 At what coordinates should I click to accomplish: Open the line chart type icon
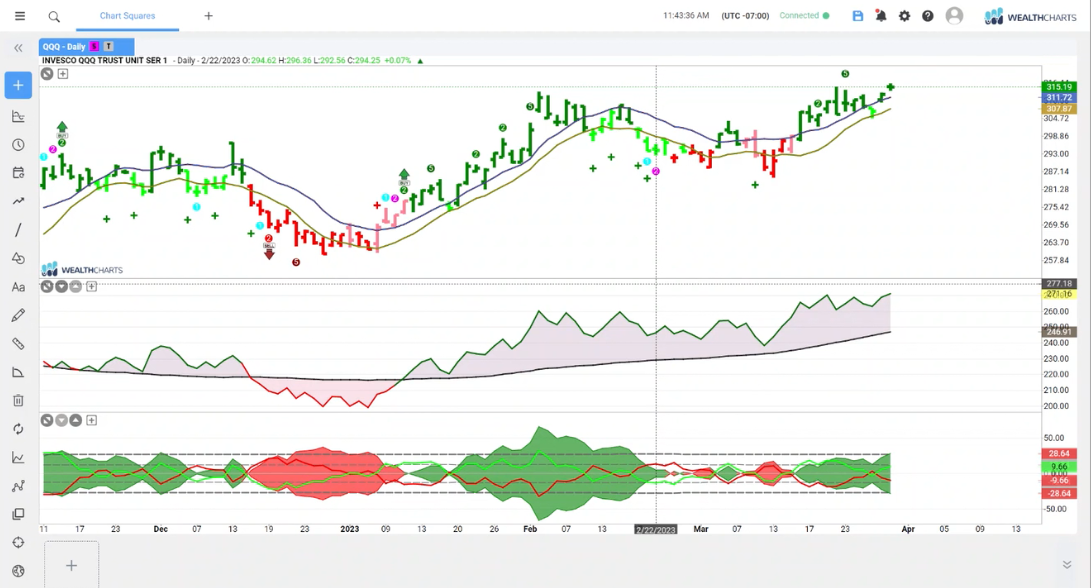[x=18, y=457]
